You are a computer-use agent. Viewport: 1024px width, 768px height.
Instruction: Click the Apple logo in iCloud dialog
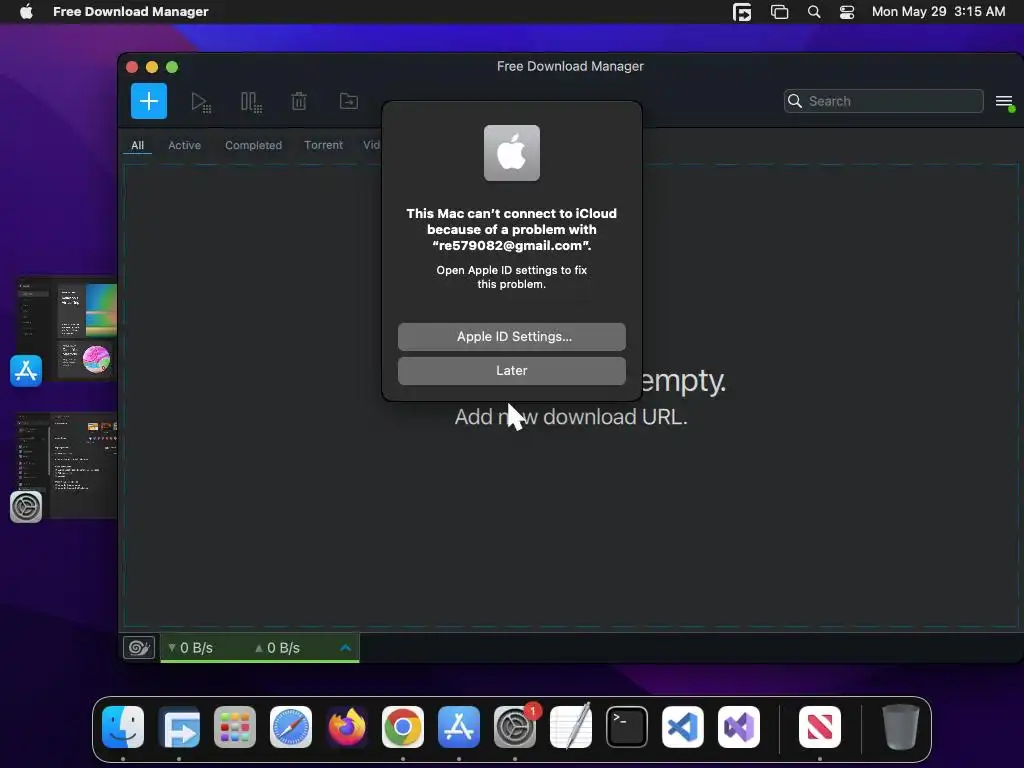click(512, 153)
